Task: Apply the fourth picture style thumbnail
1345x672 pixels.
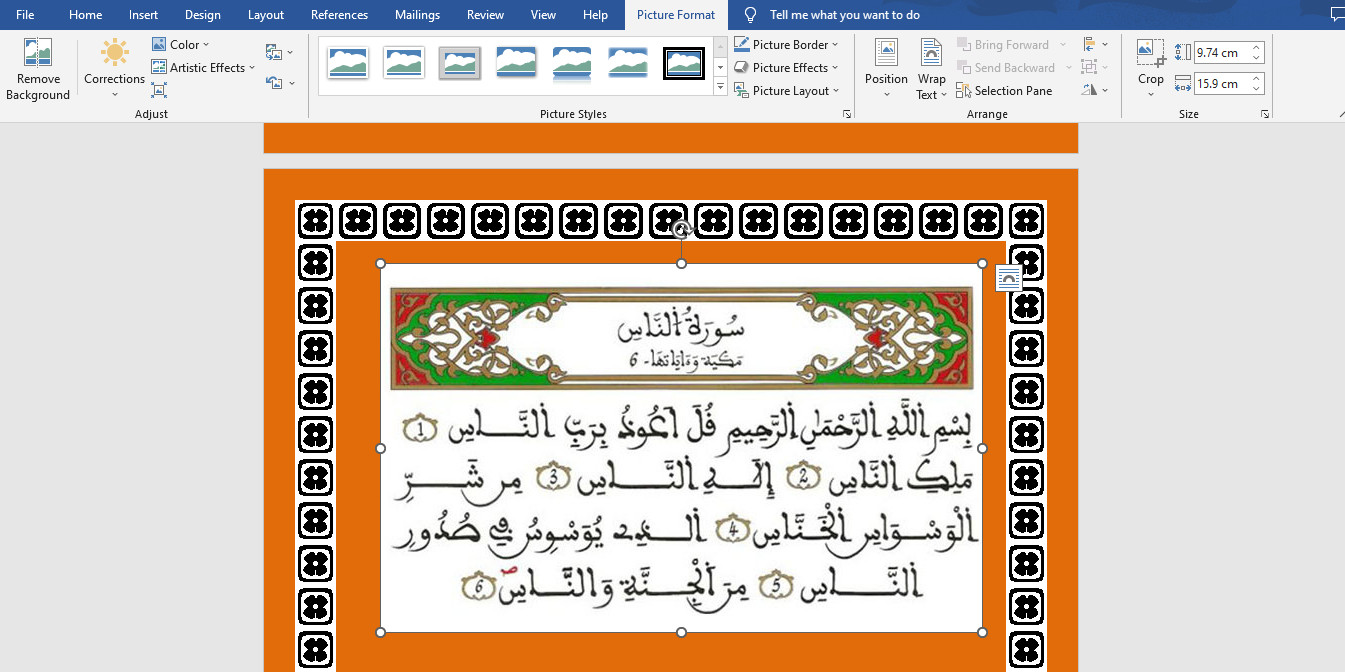Action: coord(516,63)
